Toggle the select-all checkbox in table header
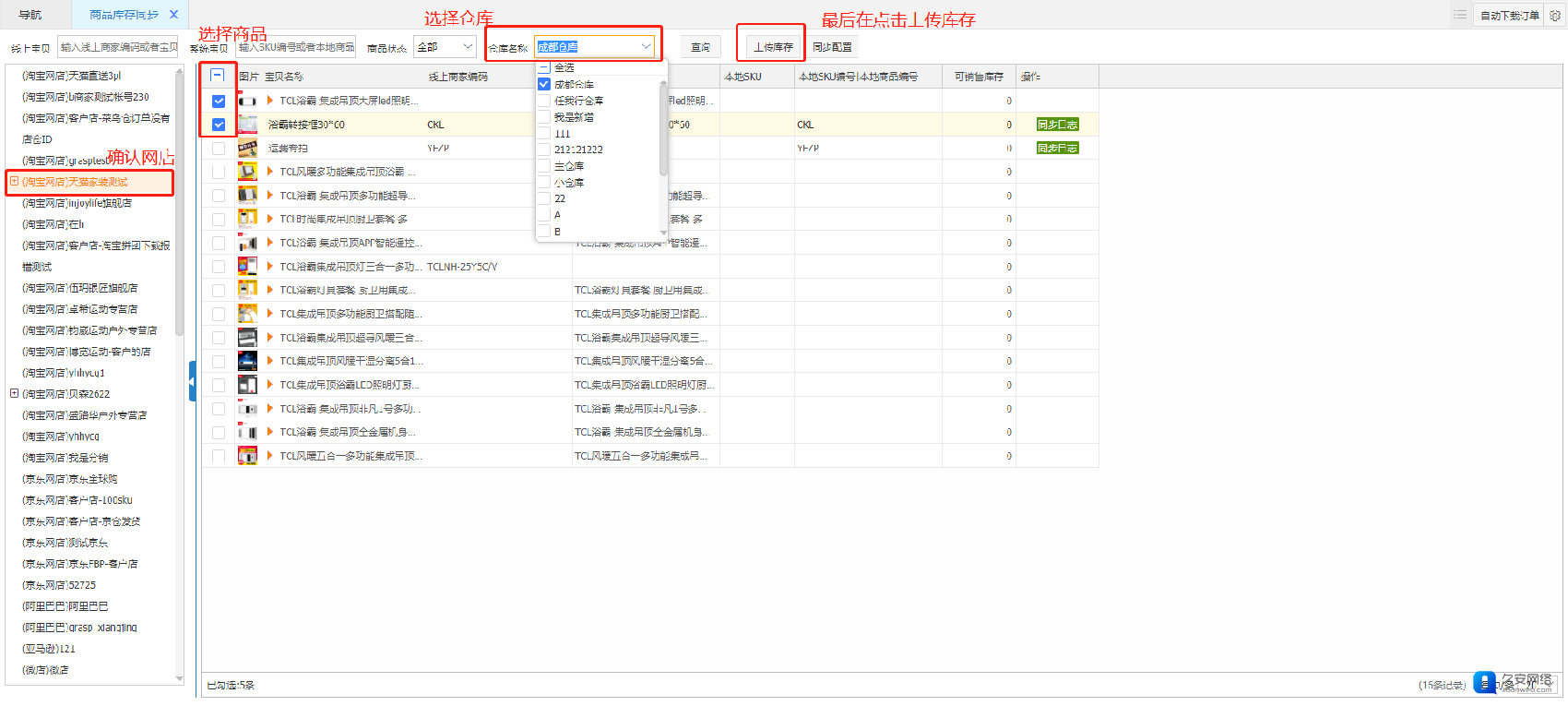The height and width of the screenshot is (706, 1568). (x=218, y=76)
